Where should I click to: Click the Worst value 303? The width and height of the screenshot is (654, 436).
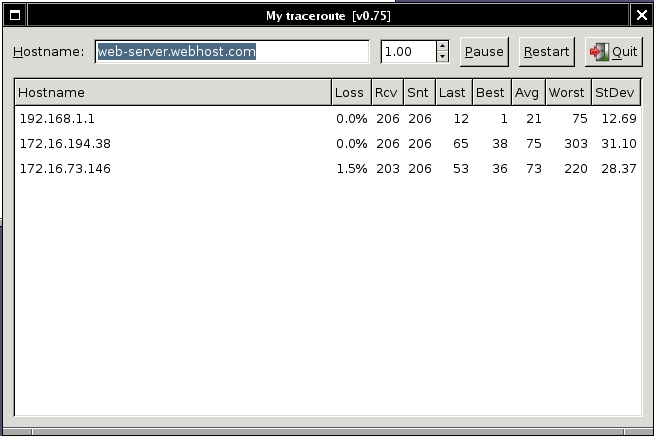(576, 144)
